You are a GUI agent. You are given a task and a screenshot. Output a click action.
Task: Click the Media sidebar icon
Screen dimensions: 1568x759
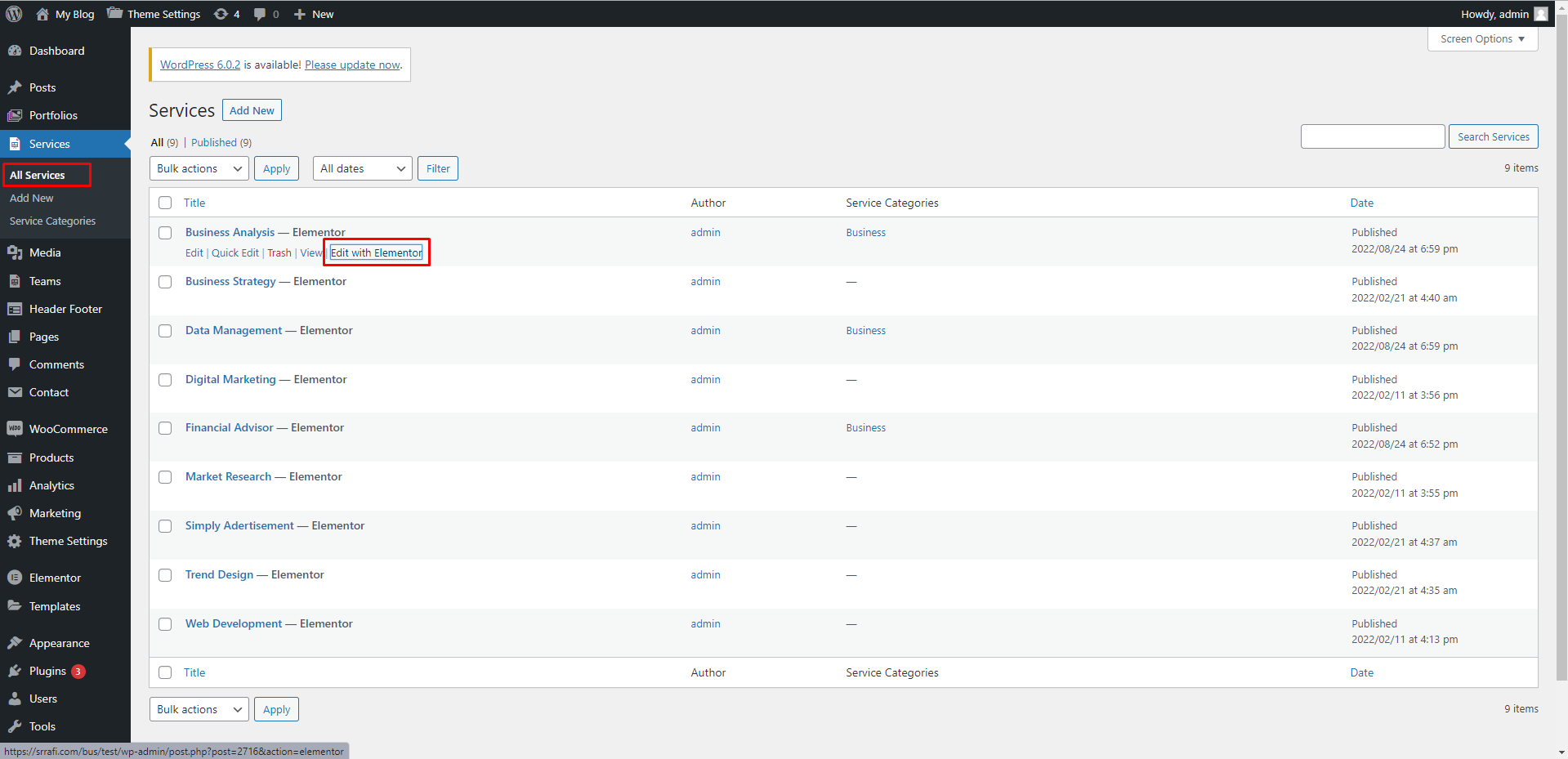15,252
